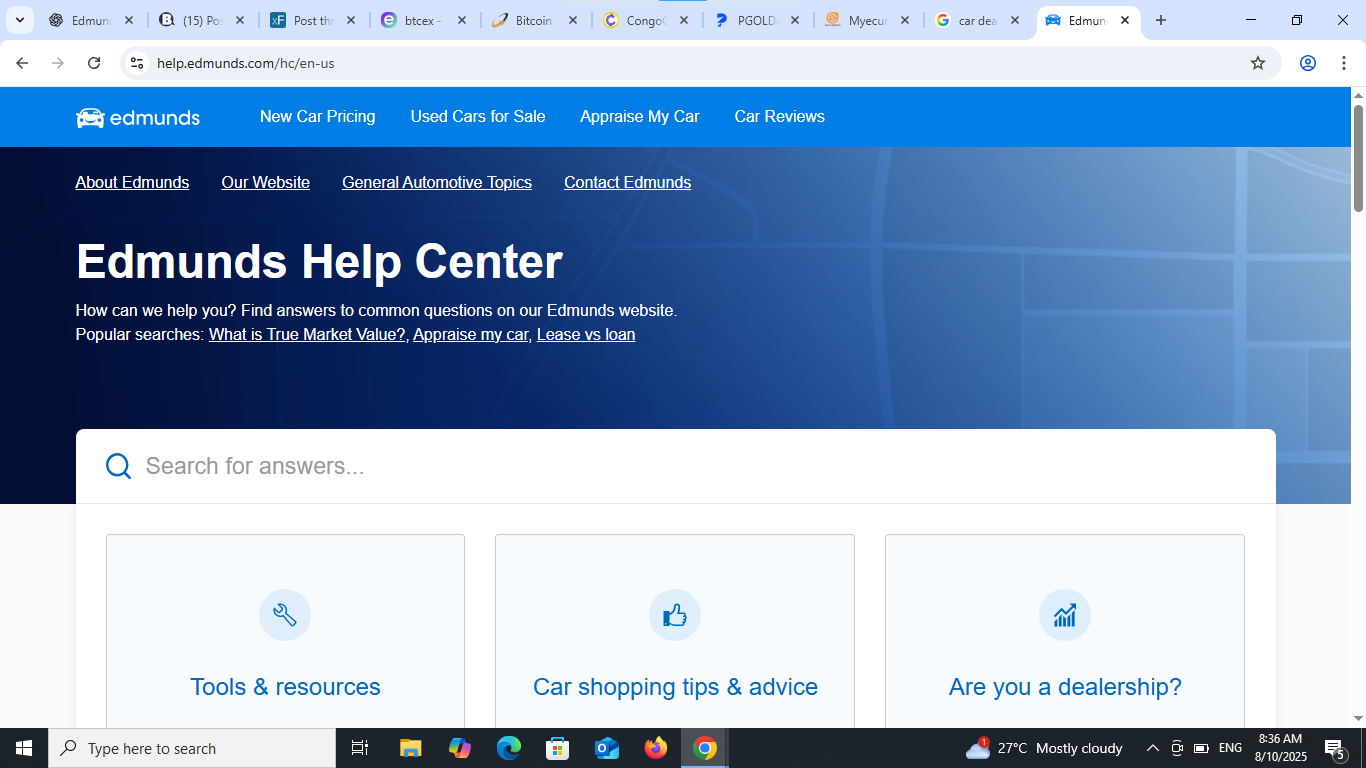Open the Chrome profile icon

pyautogui.click(x=1307, y=63)
